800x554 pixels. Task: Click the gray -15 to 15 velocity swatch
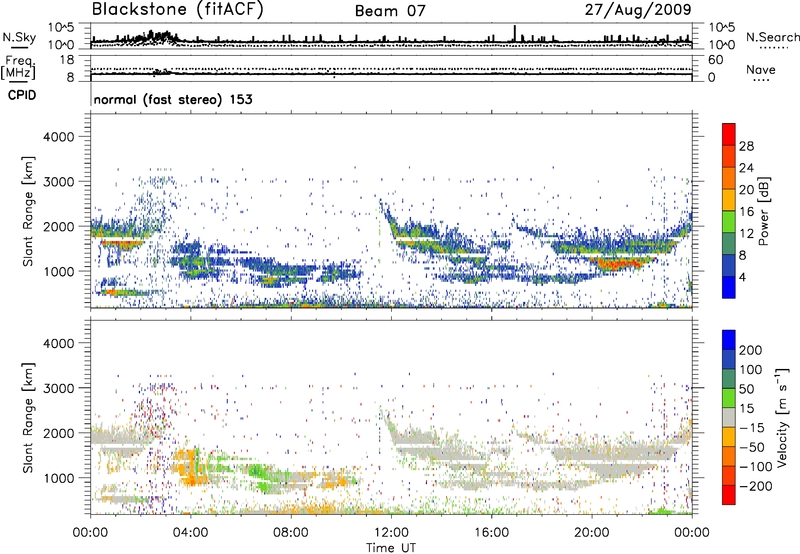(x=729, y=417)
